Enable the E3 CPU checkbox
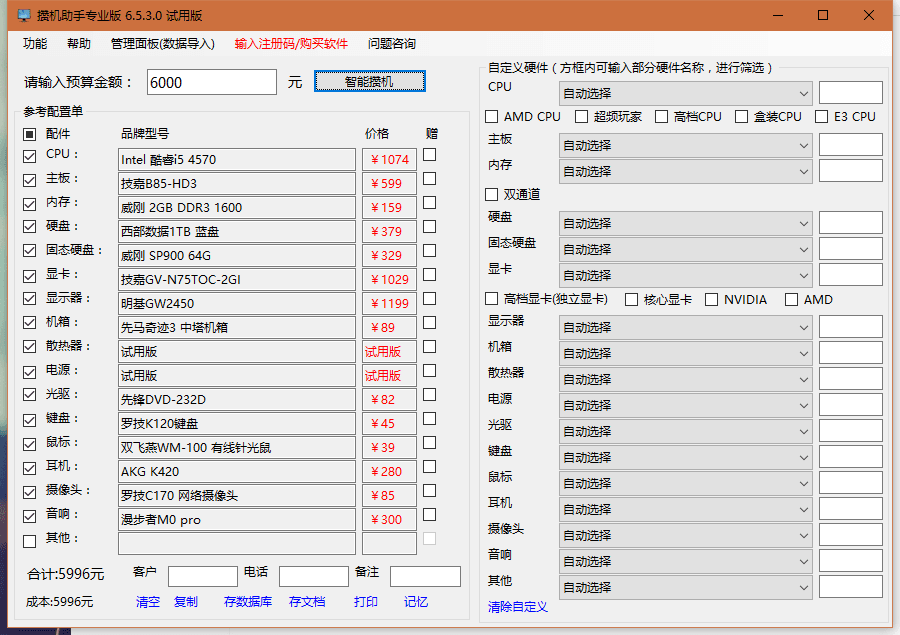900x635 pixels. point(821,117)
